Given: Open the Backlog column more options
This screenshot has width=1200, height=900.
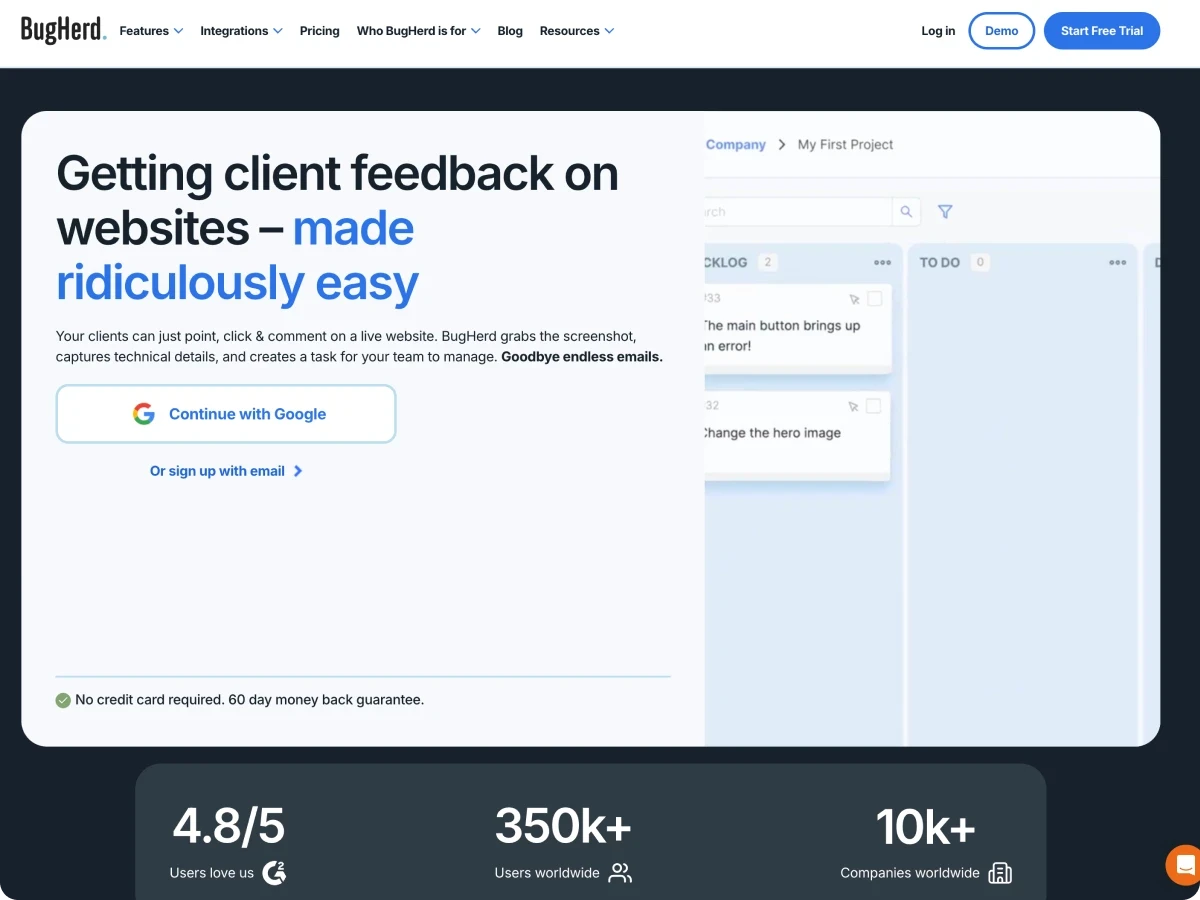Looking at the screenshot, I should pos(882,263).
